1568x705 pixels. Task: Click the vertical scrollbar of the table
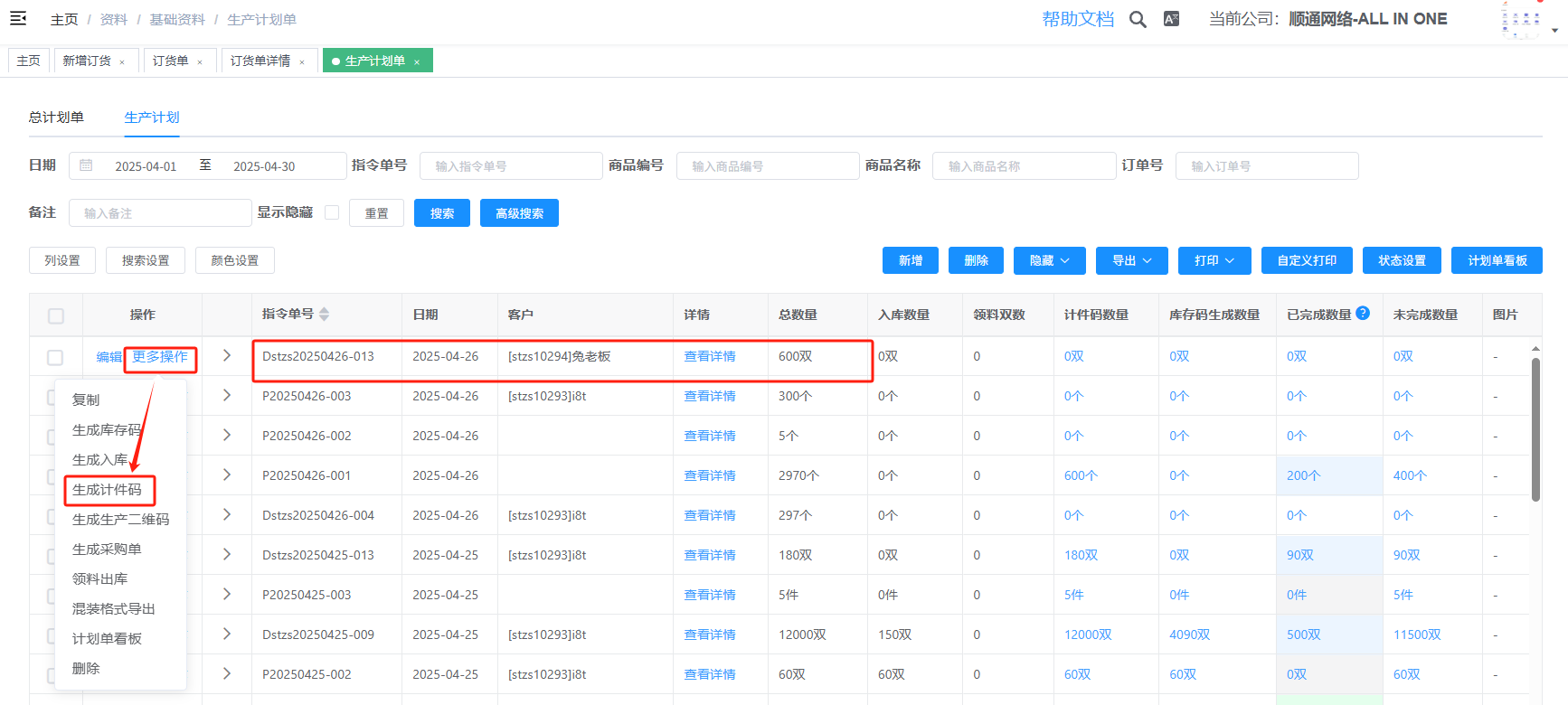tap(1535, 429)
